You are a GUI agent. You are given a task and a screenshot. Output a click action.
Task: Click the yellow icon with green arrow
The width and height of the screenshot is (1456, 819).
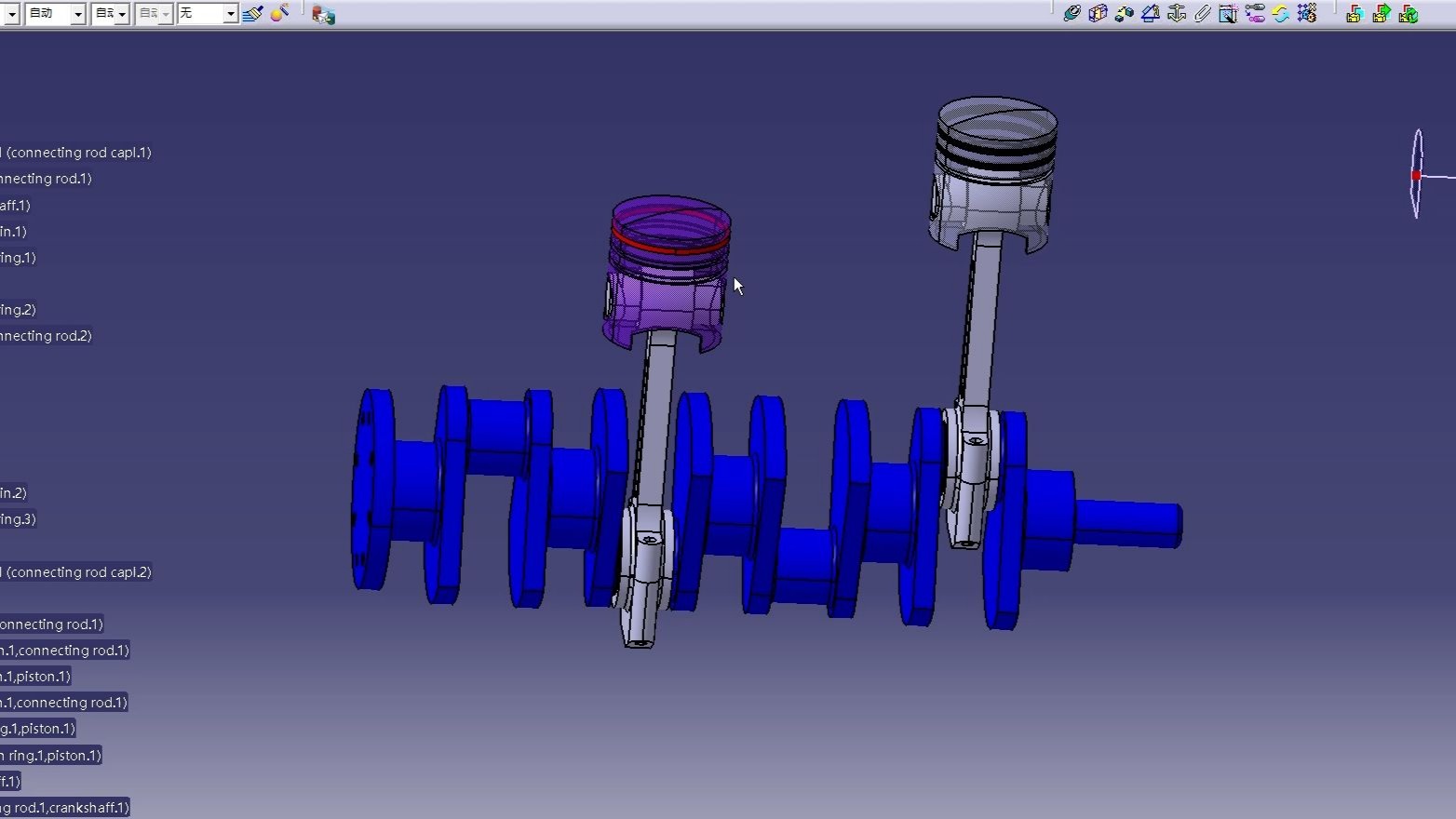(1382, 13)
